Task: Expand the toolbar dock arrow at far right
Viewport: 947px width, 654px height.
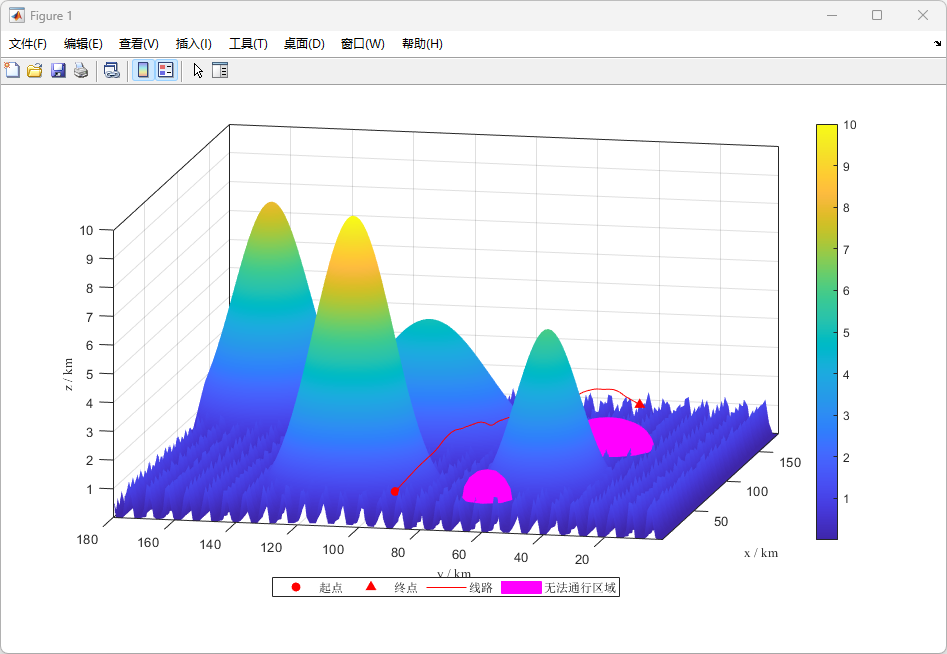Action: (x=937, y=44)
